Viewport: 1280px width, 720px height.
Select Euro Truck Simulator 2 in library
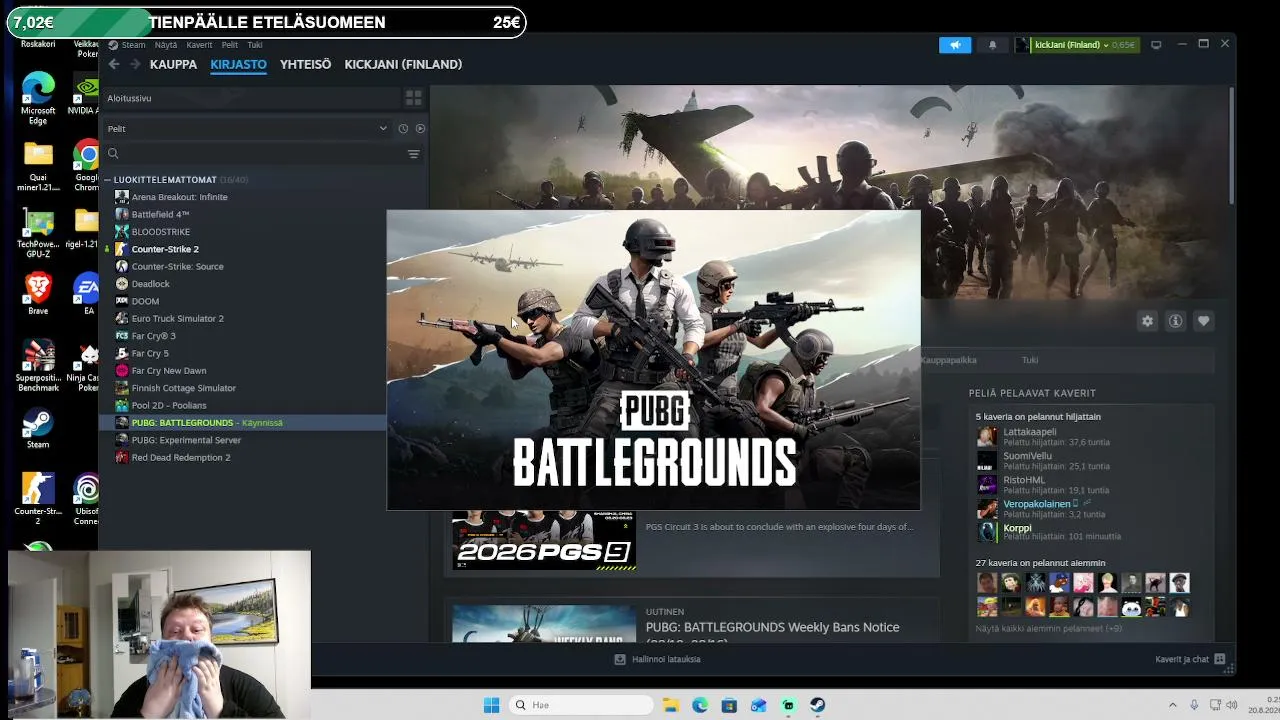click(178, 318)
